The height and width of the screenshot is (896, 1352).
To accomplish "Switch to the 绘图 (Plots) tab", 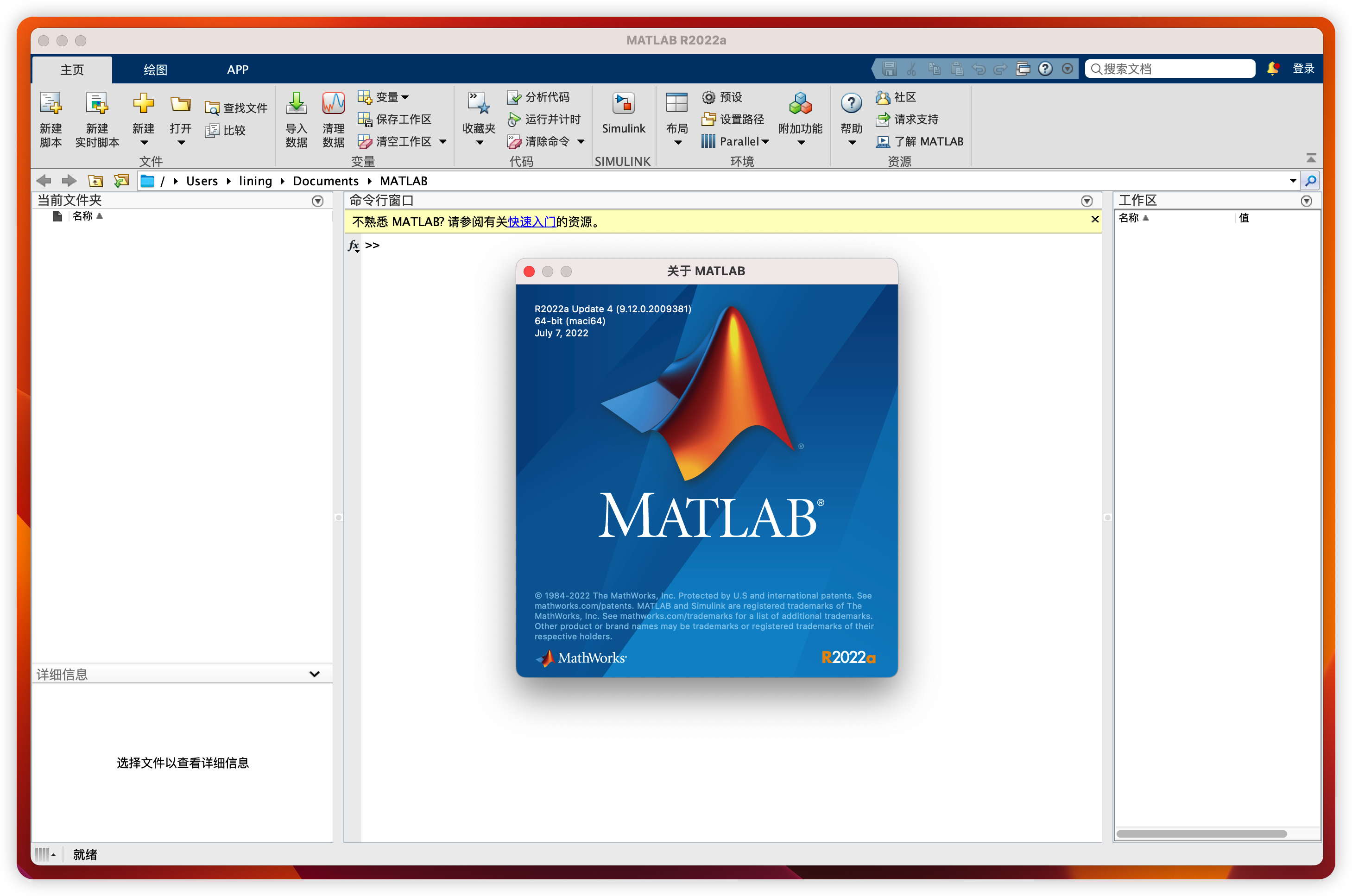I will pyautogui.click(x=155, y=69).
